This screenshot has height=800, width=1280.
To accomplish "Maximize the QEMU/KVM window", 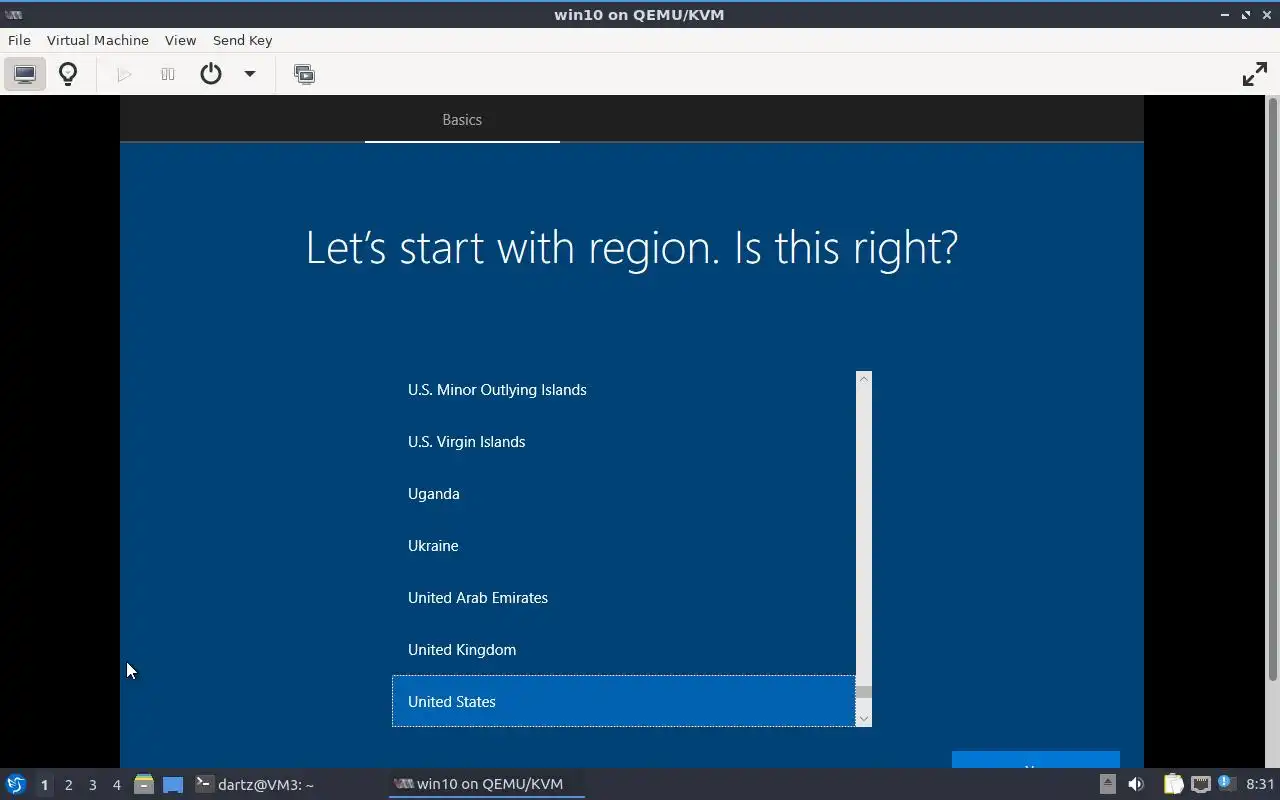I will (x=1246, y=14).
